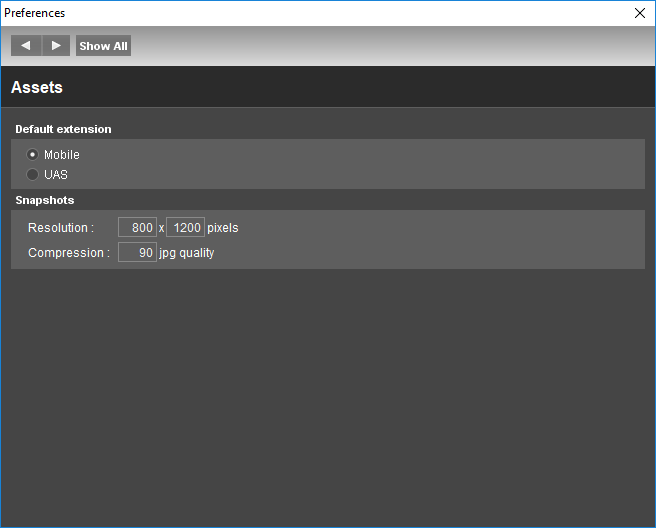The width and height of the screenshot is (656, 528).
Task: Click the UAS option label text
Action: point(56,174)
